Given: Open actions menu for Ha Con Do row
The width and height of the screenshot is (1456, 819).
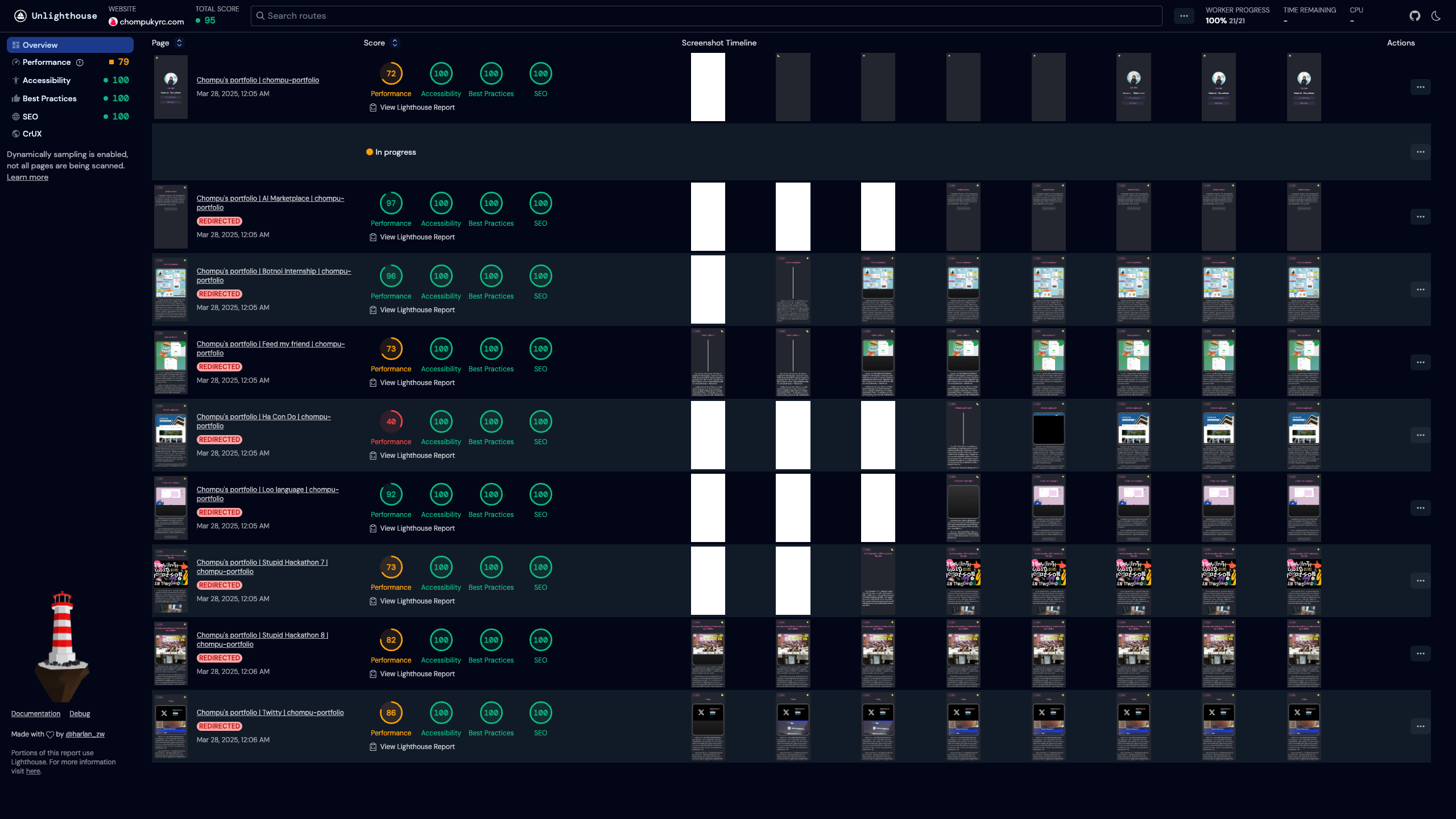Looking at the screenshot, I should [1420, 435].
